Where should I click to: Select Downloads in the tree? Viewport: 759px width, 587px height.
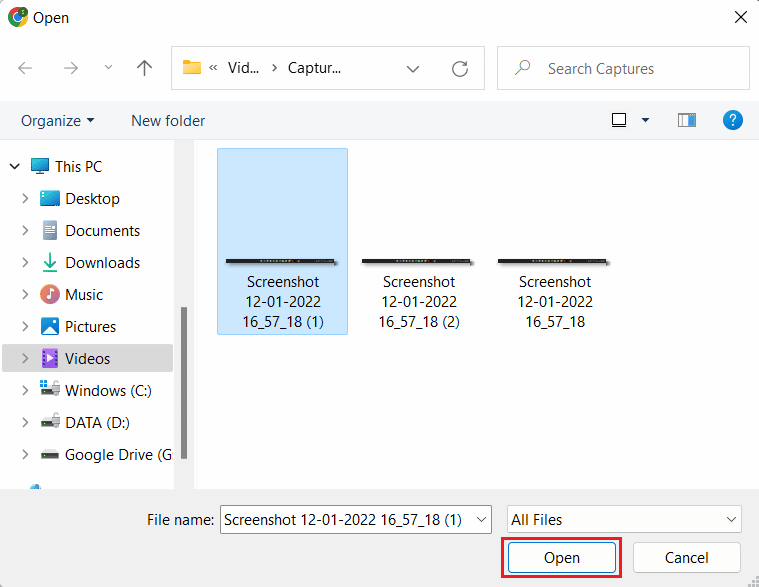[x=102, y=262]
